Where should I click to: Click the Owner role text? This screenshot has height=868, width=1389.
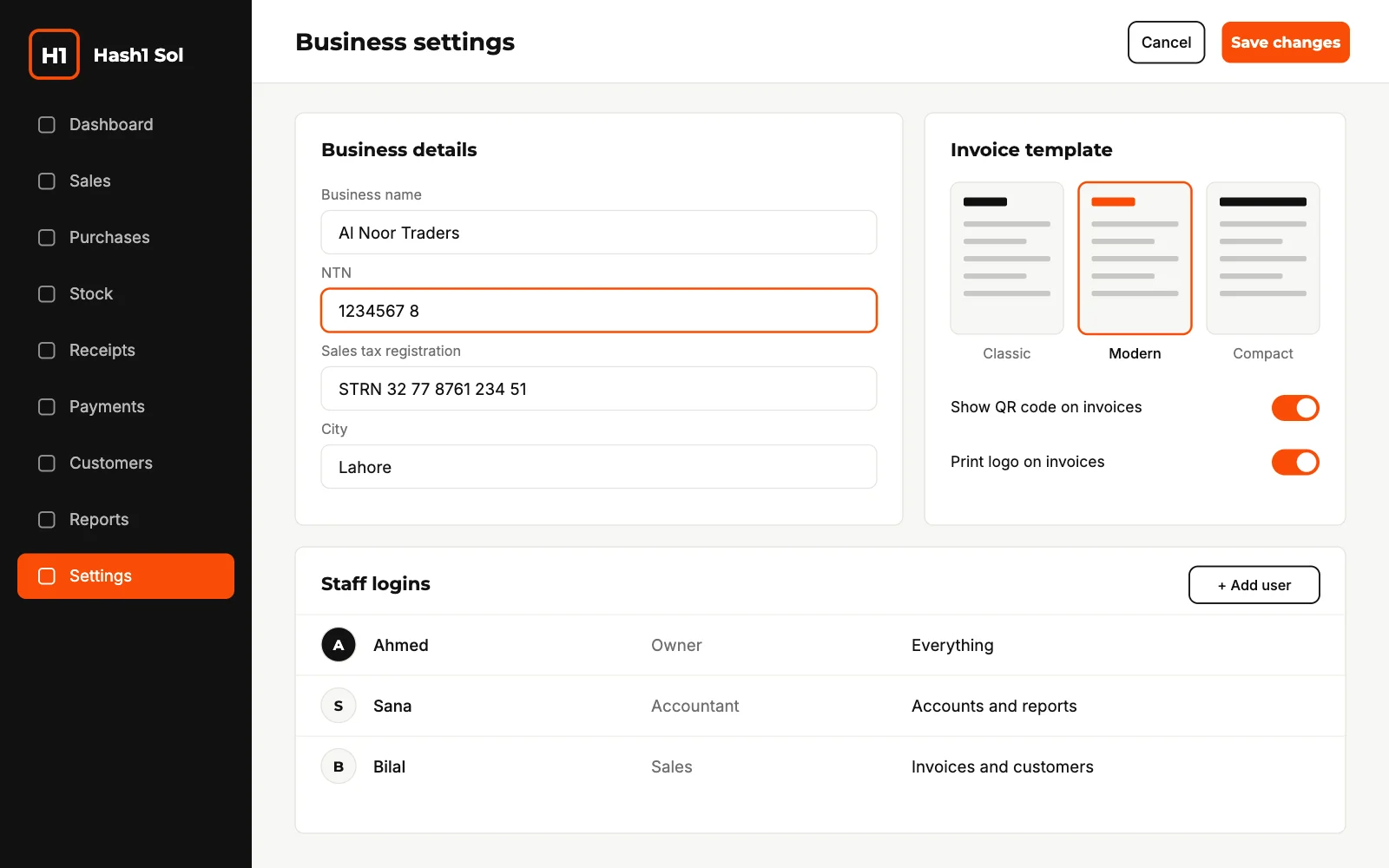click(x=676, y=645)
